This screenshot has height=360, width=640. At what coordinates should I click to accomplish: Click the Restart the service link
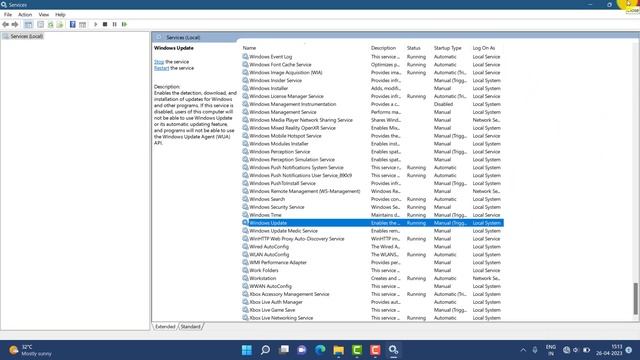pyautogui.click(x=161, y=68)
